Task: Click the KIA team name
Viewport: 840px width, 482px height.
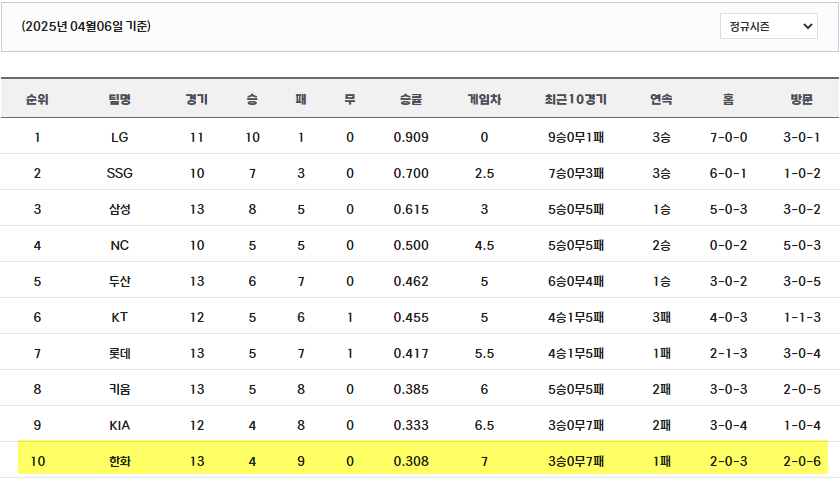Action: click(x=119, y=425)
